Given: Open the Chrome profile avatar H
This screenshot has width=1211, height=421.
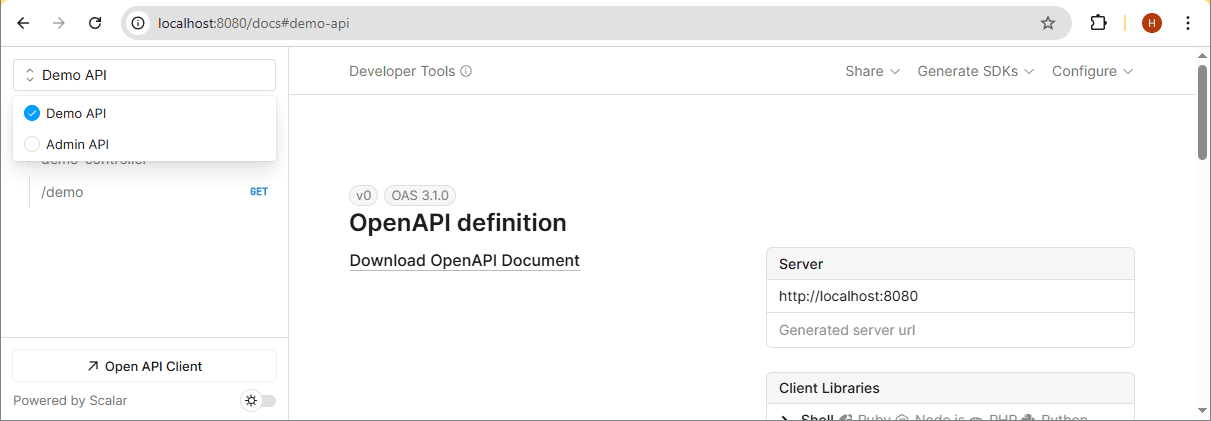Looking at the screenshot, I should [1152, 23].
